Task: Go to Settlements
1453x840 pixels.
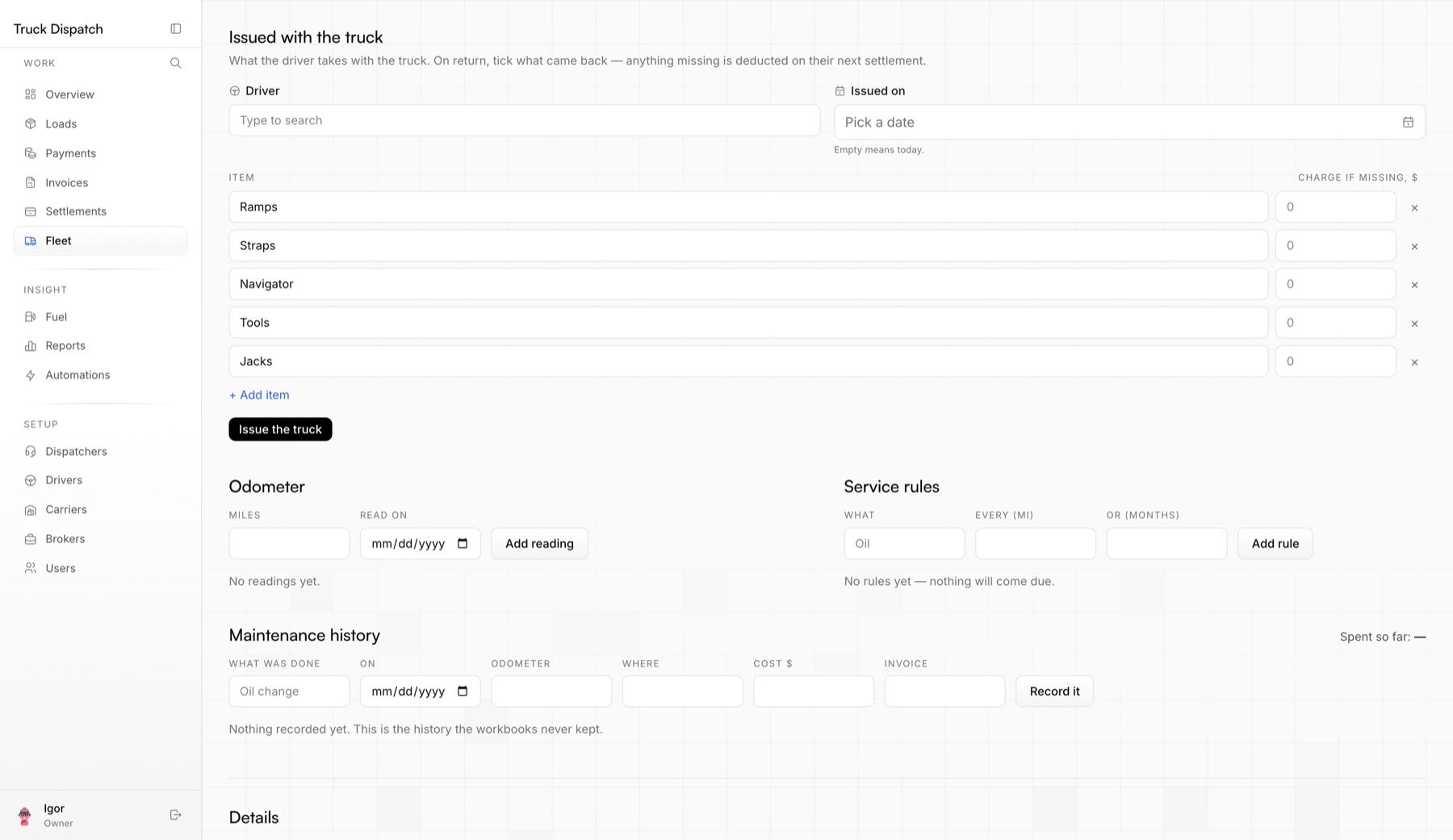Action: [x=100, y=211]
